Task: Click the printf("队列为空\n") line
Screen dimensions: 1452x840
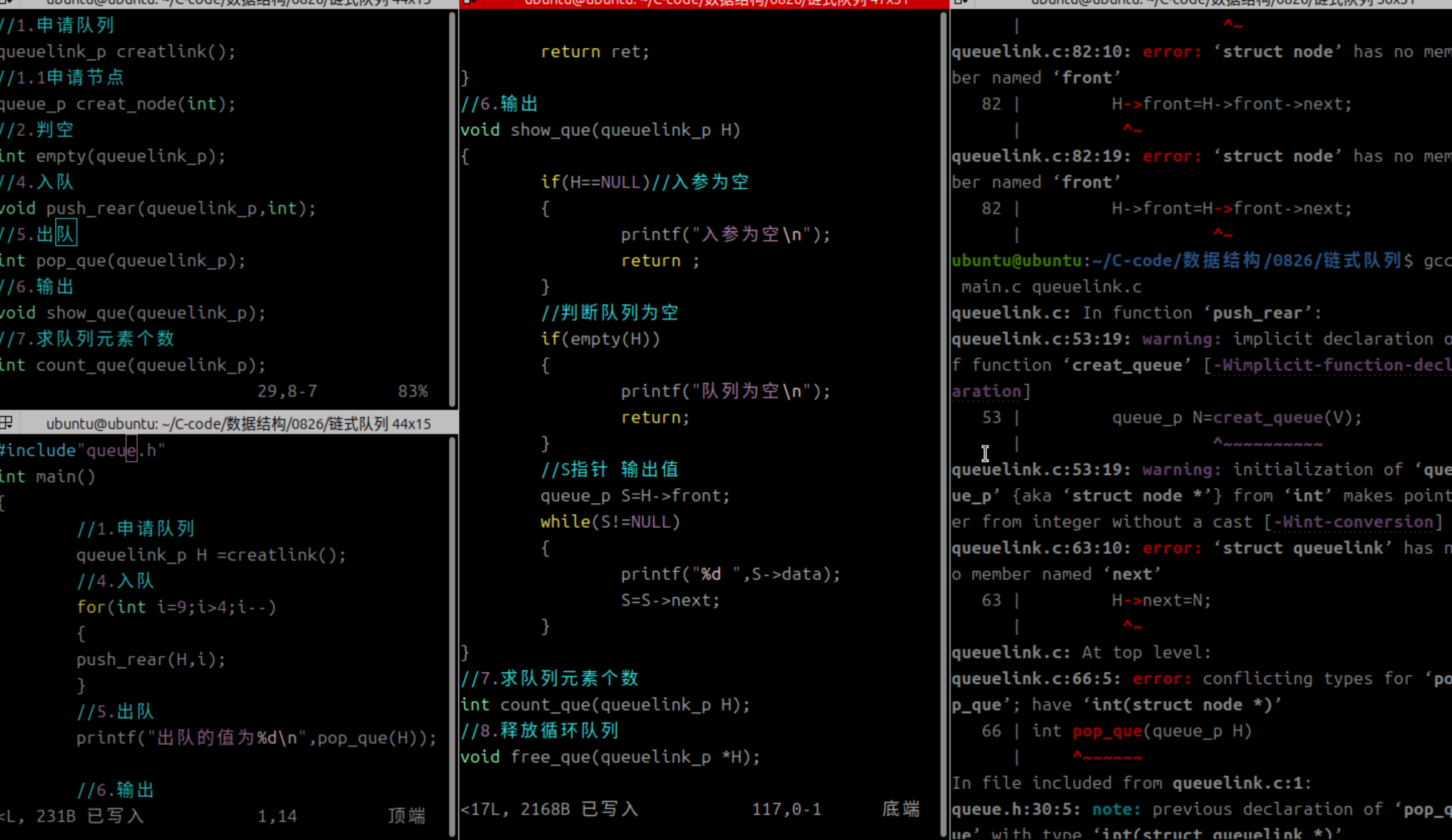Action: point(725,391)
